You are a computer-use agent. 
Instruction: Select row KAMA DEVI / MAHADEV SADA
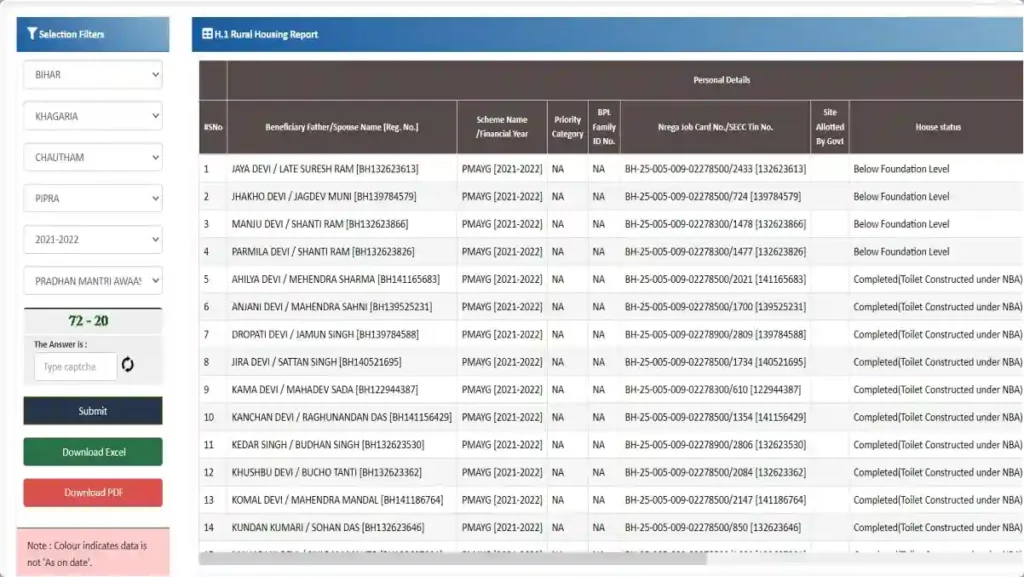[611, 390]
